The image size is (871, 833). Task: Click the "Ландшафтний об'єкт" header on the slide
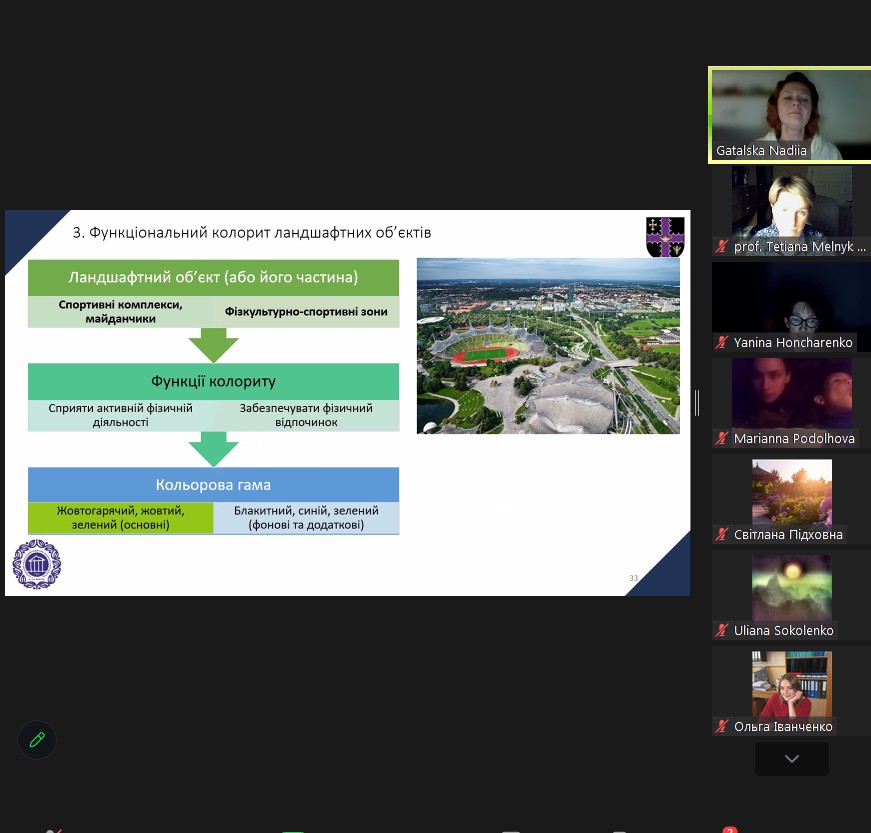[x=213, y=277]
